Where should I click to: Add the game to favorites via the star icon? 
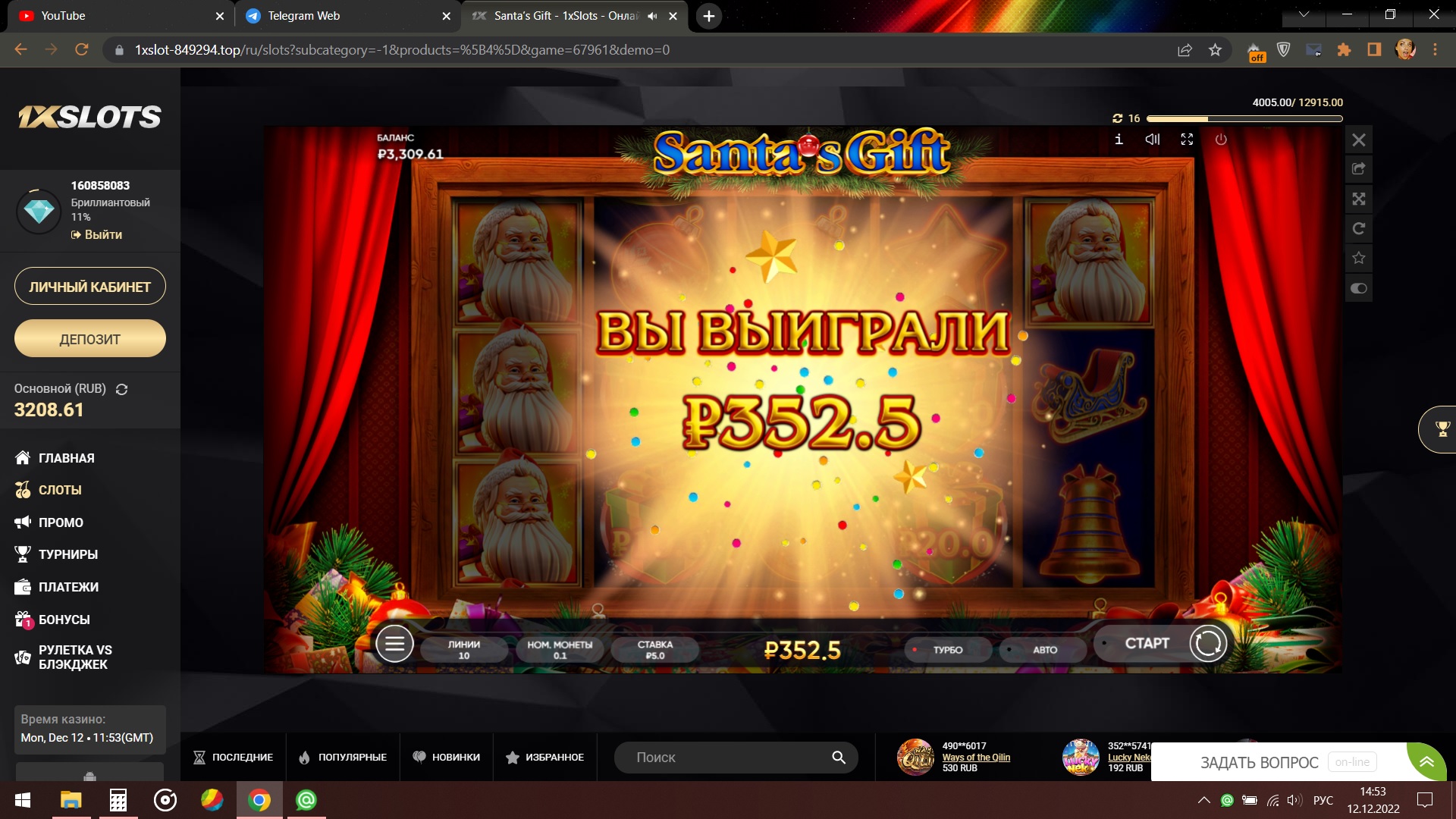click(x=1359, y=259)
